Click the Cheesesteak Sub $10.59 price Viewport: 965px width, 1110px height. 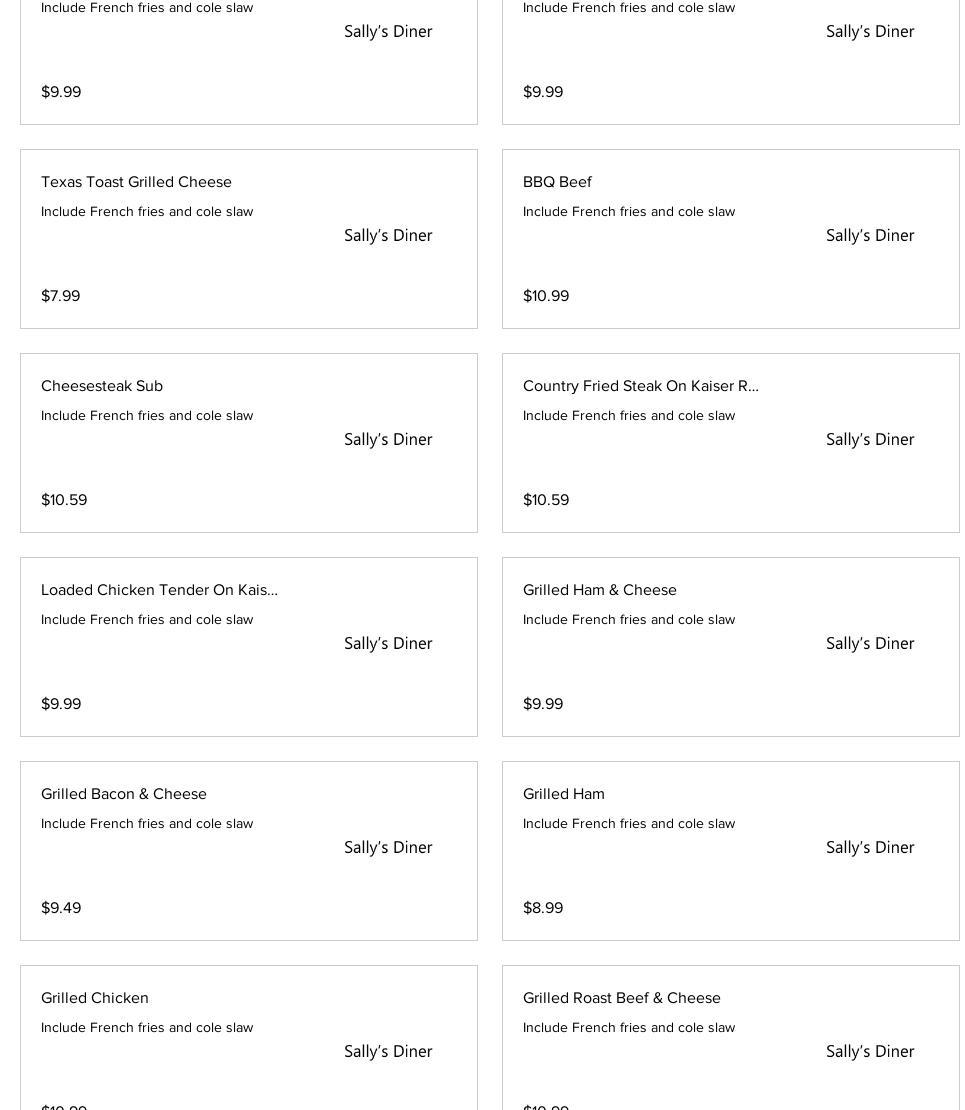click(x=64, y=500)
